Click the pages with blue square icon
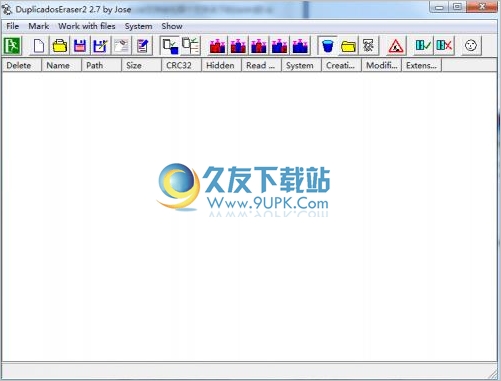The height and width of the screenshot is (381, 501). pos(170,46)
